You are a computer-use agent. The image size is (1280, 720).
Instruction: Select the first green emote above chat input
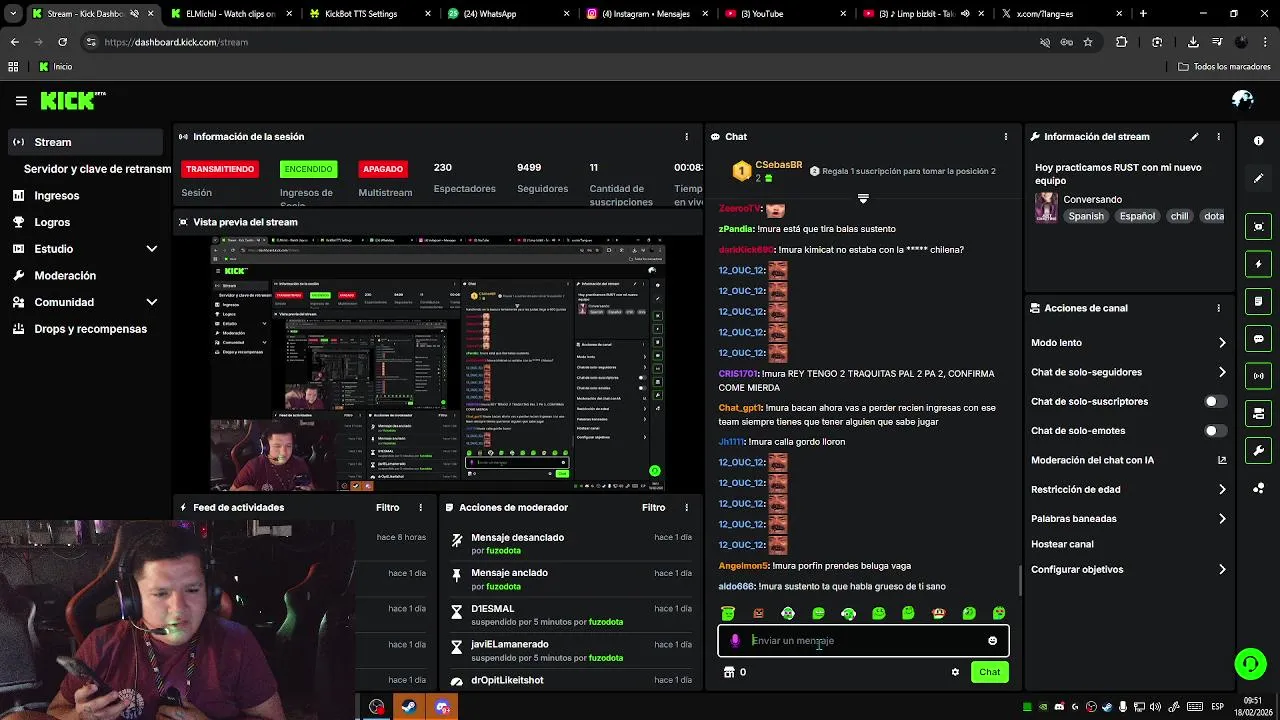[x=728, y=613]
